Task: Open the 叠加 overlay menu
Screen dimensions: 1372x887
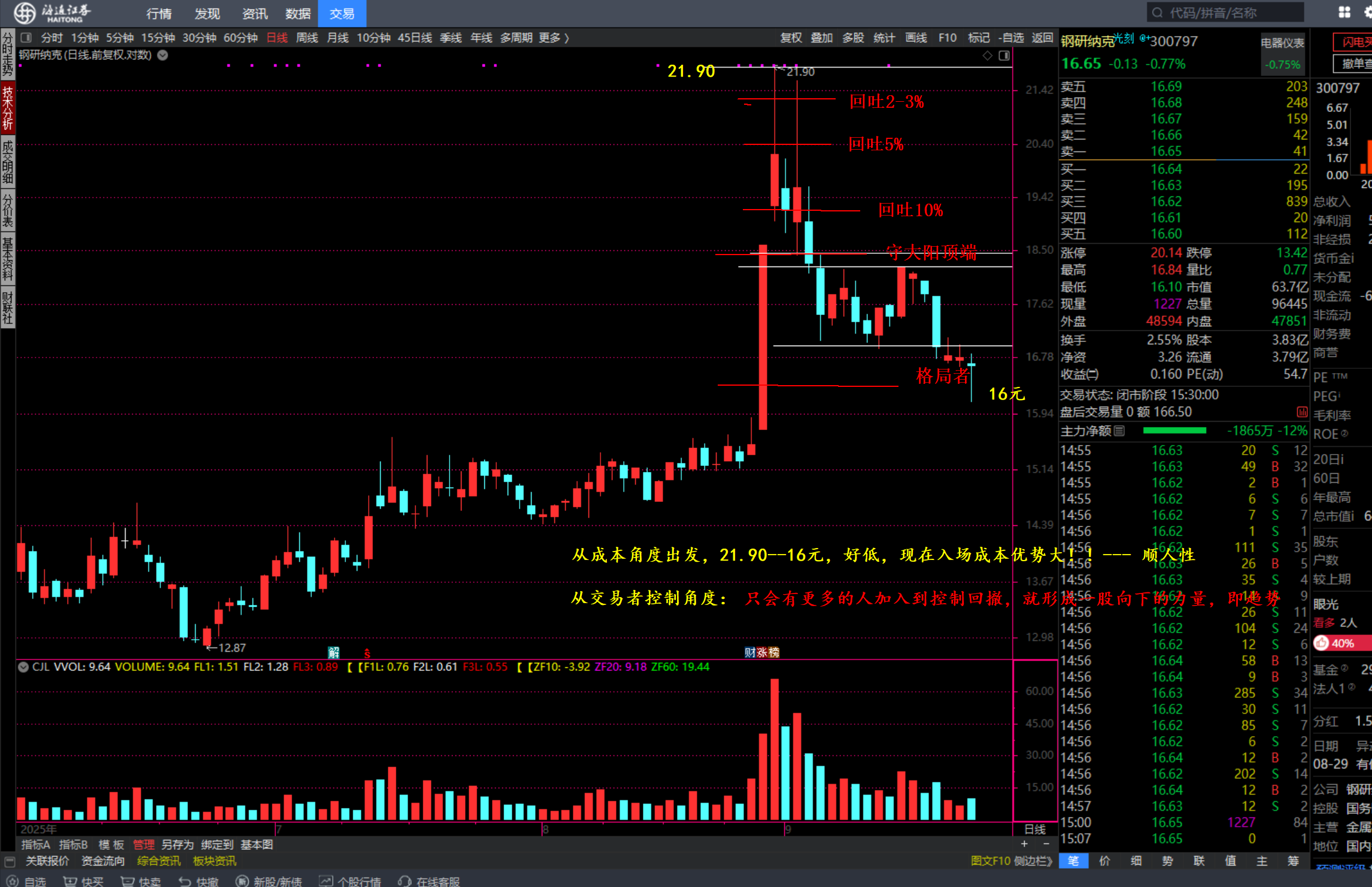Action: click(822, 38)
